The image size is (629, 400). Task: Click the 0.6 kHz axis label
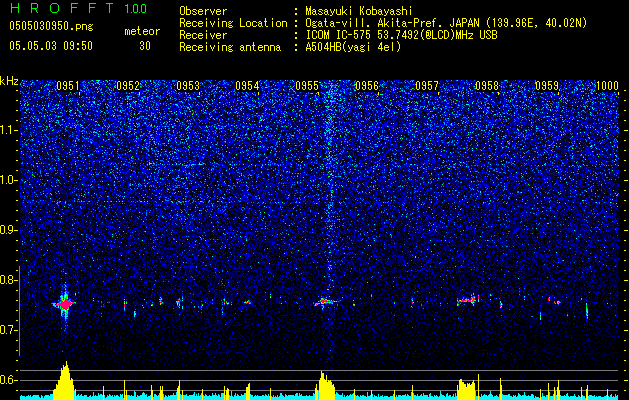click(x=9, y=380)
